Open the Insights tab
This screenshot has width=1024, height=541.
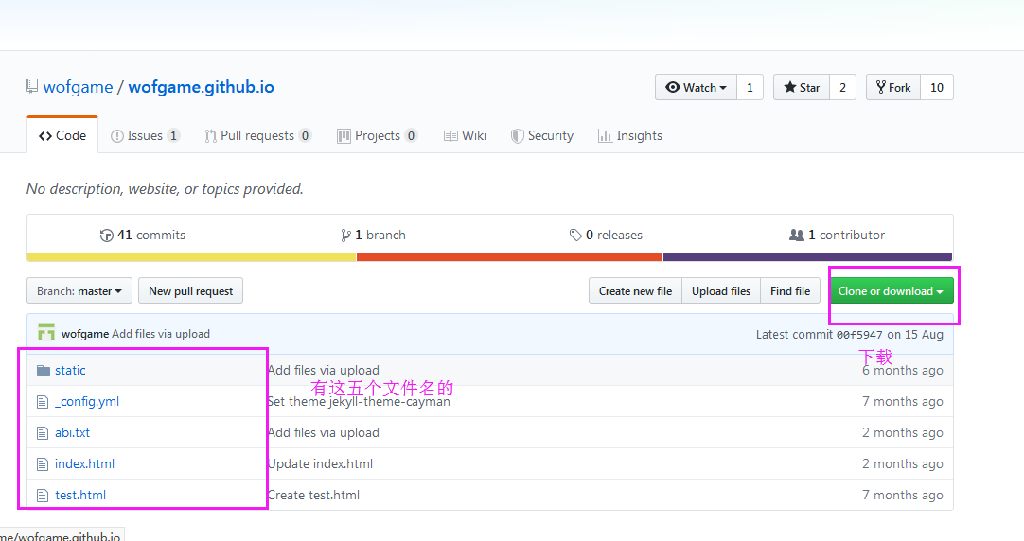[x=630, y=136]
